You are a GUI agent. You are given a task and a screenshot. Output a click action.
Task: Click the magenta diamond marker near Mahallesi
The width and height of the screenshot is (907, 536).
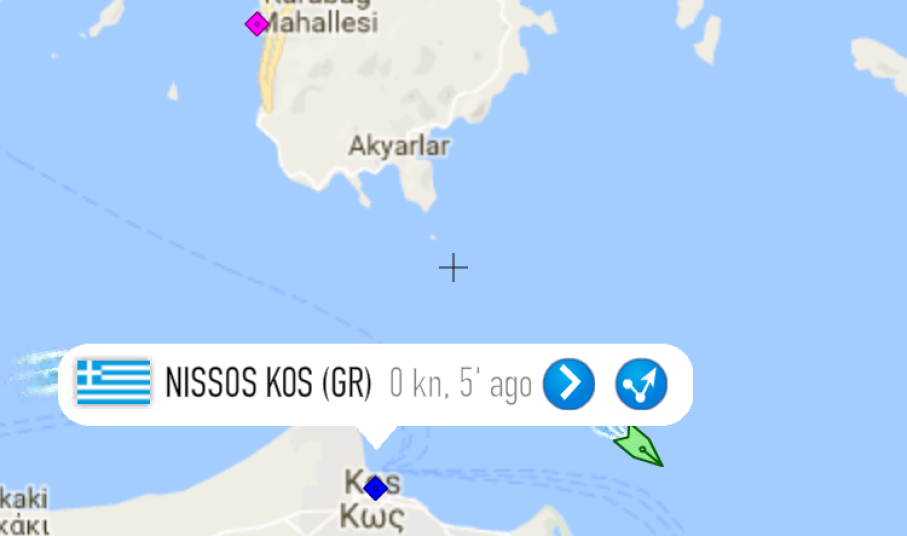[x=257, y=24]
